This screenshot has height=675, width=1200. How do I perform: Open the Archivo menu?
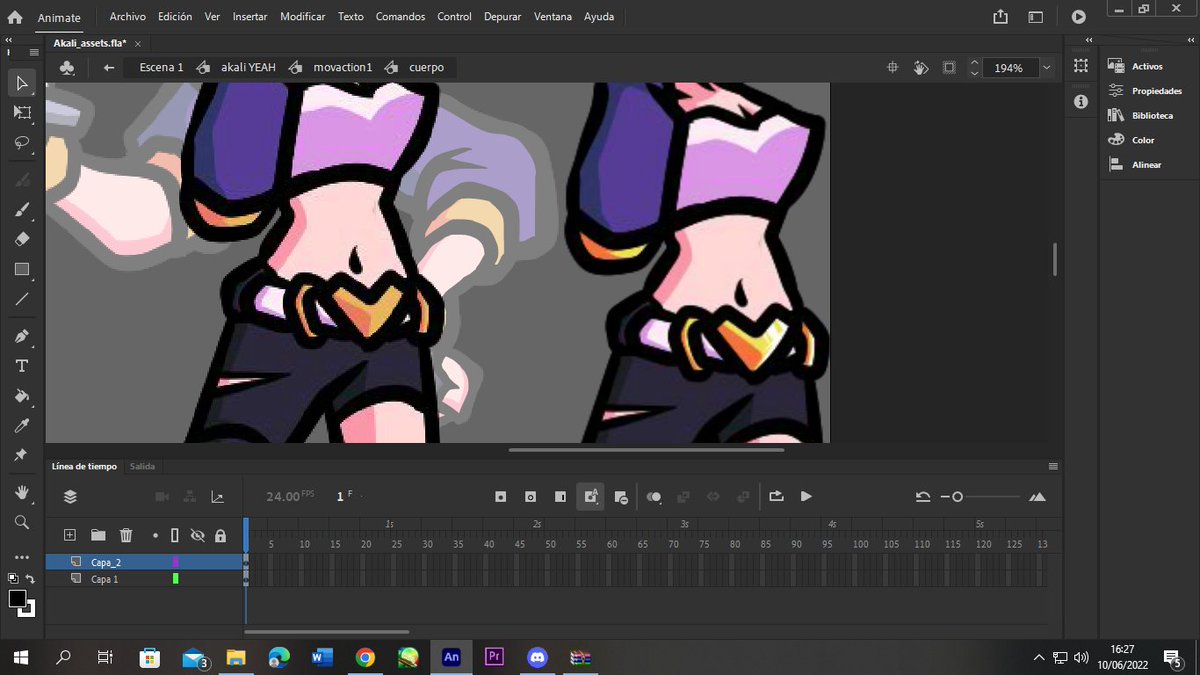(127, 17)
